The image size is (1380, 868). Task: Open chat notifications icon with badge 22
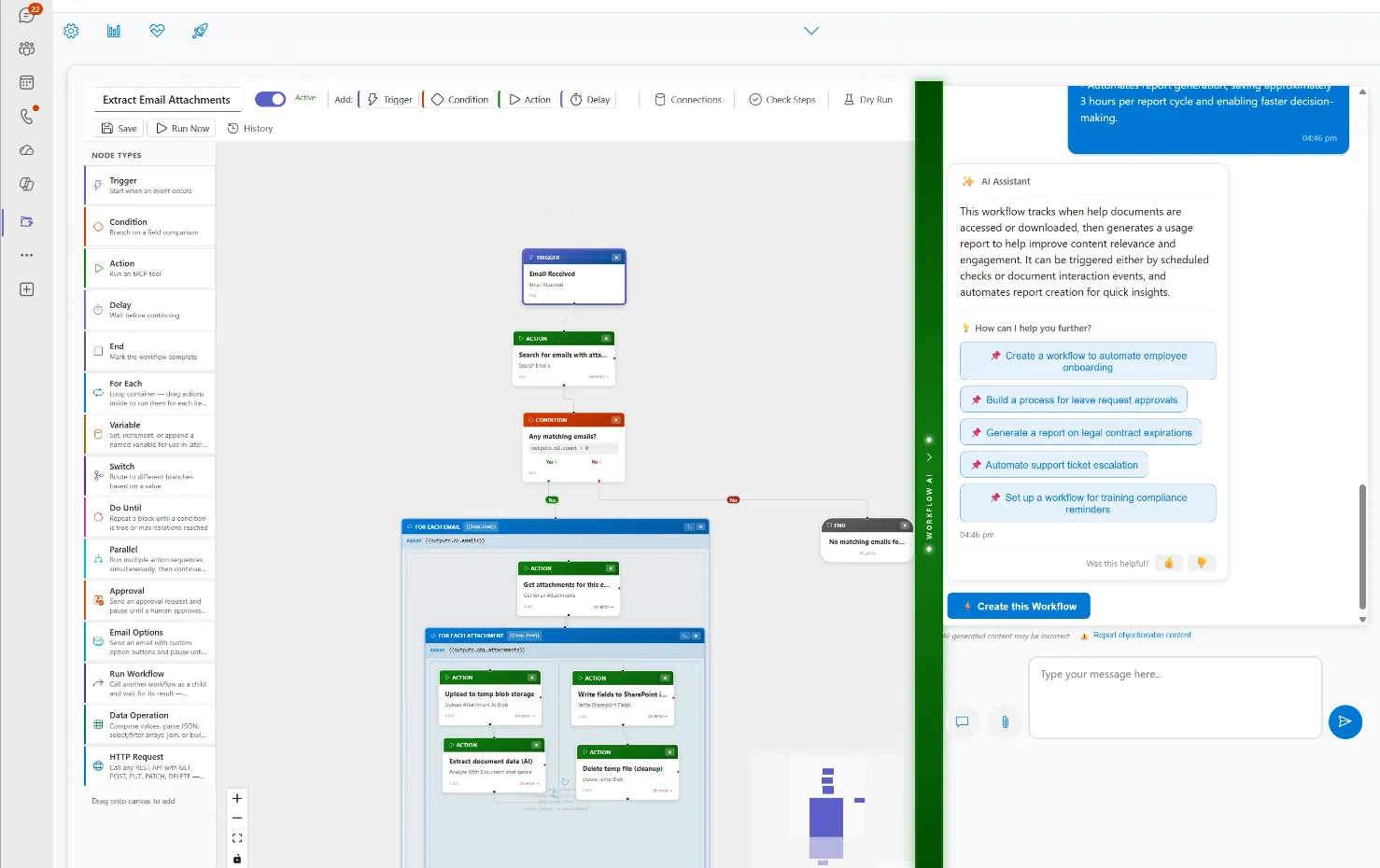click(x=27, y=14)
